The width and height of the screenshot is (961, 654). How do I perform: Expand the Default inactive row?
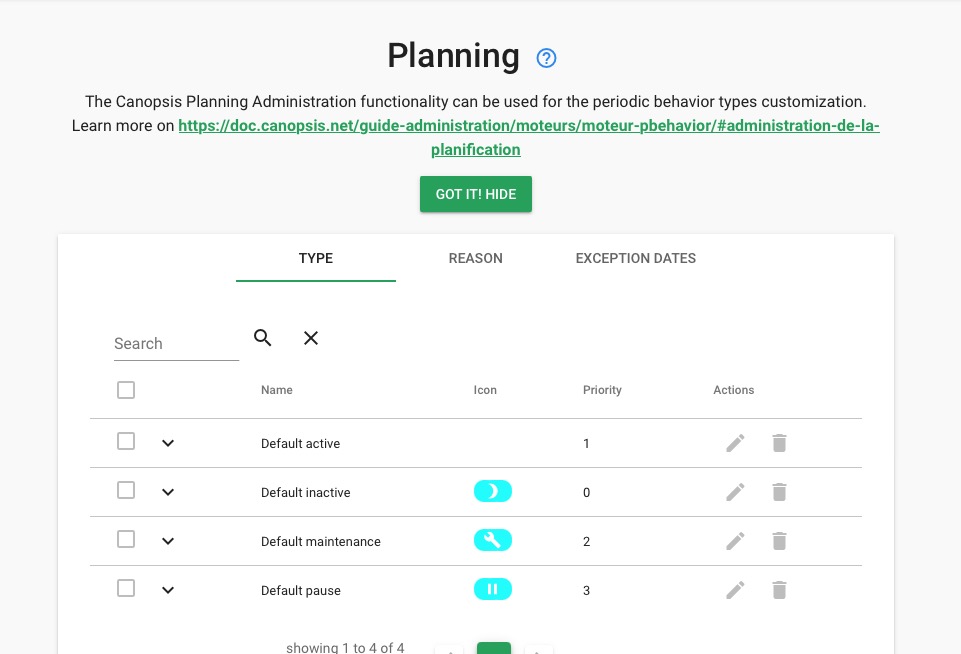[x=167, y=491]
